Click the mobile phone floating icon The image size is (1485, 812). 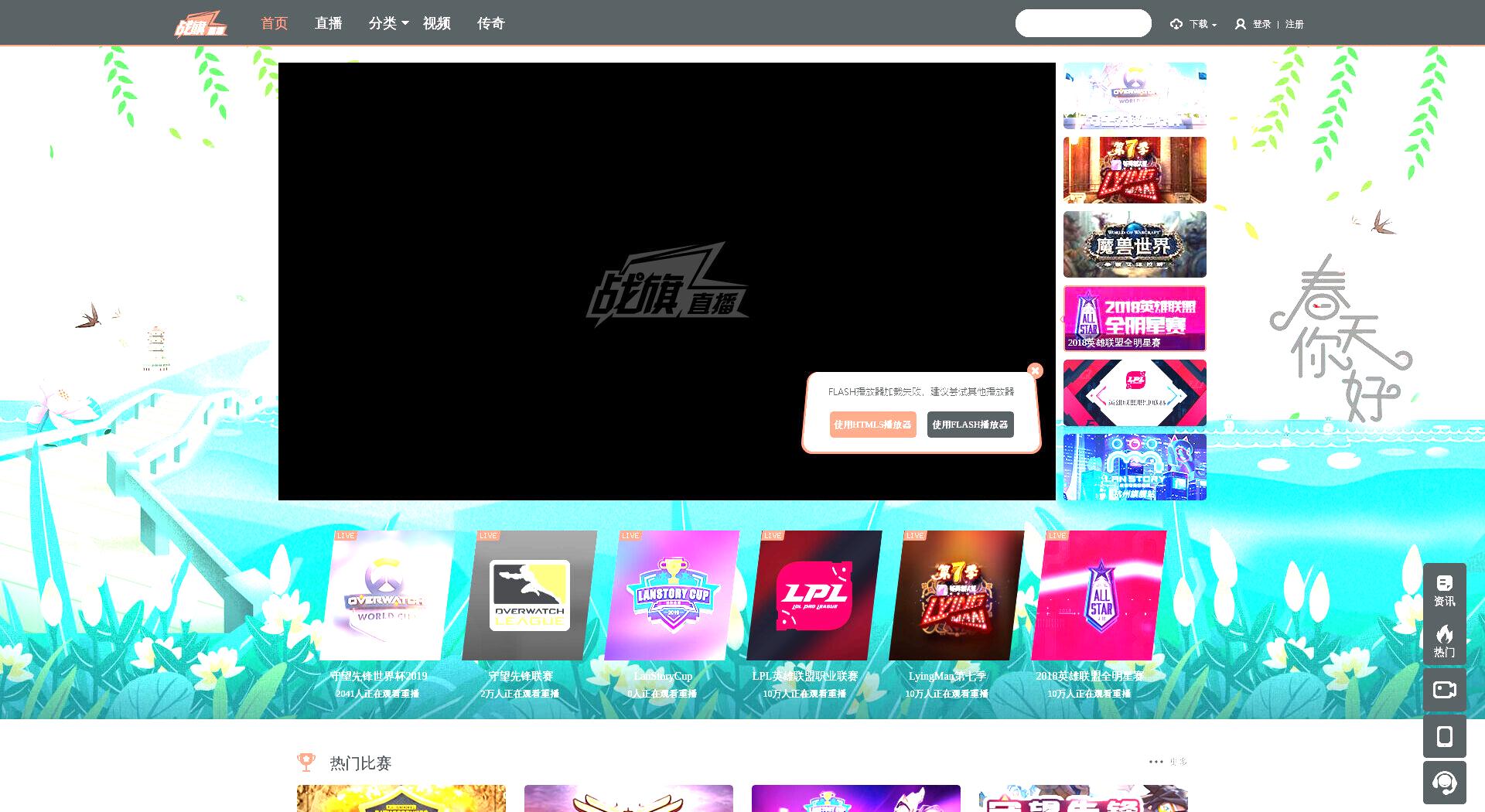coord(1444,736)
